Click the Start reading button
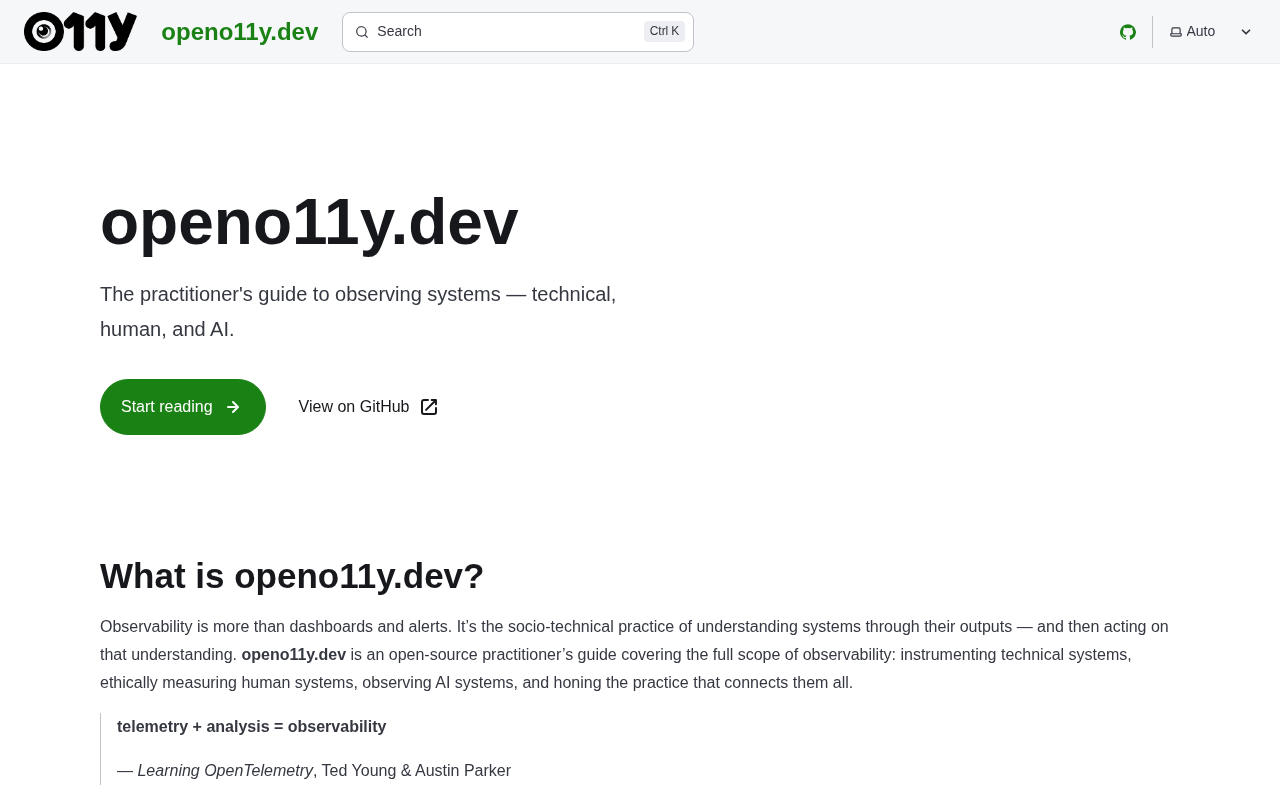This screenshot has height=800, width=1280. pyautogui.click(x=183, y=407)
